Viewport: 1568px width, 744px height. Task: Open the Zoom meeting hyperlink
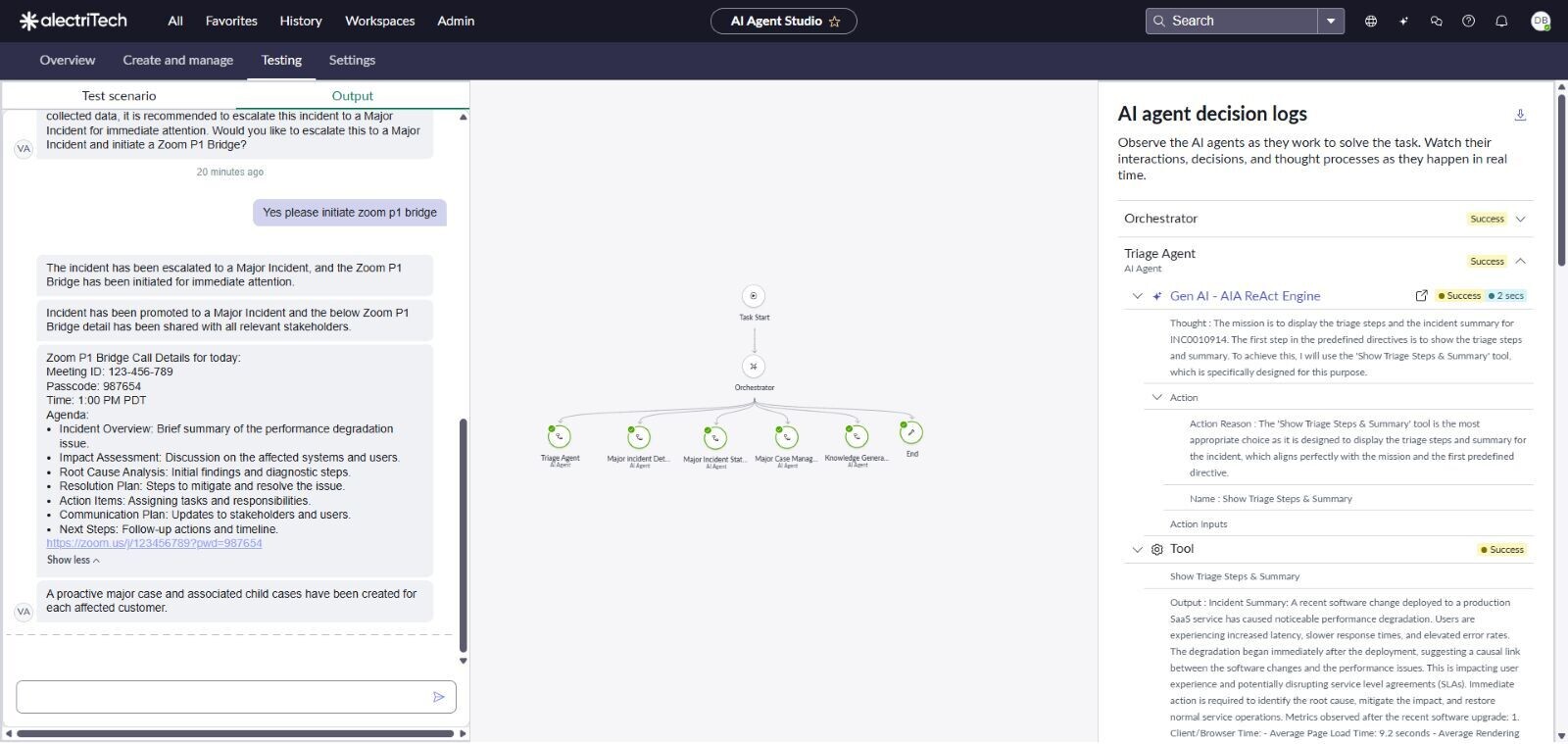click(154, 543)
